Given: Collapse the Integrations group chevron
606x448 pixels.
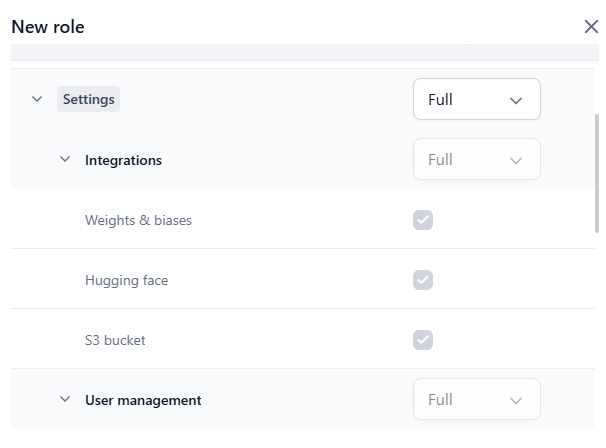Looking at the screenshot, I should point(65,160).
